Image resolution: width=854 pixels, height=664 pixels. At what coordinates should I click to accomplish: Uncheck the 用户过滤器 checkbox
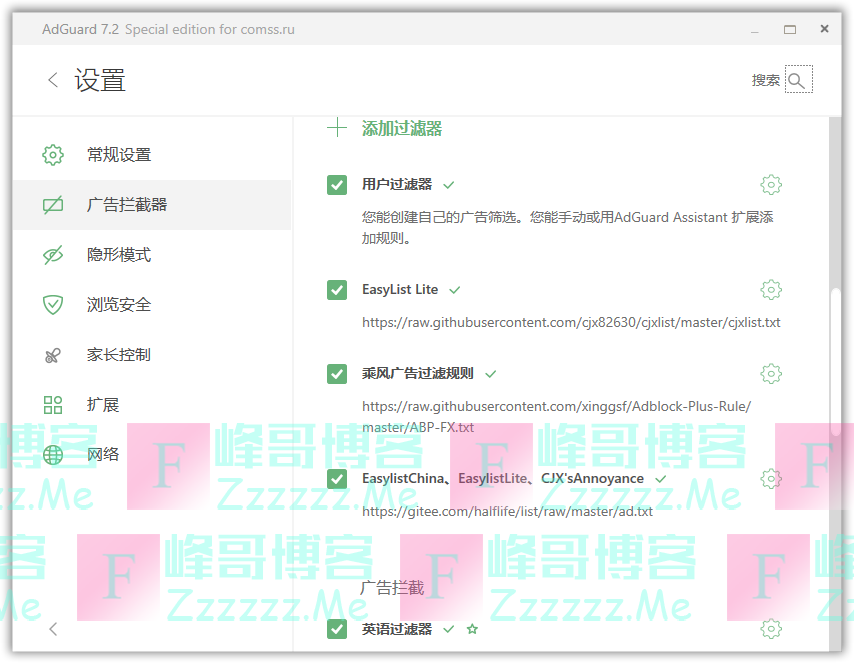coord(337,185)
